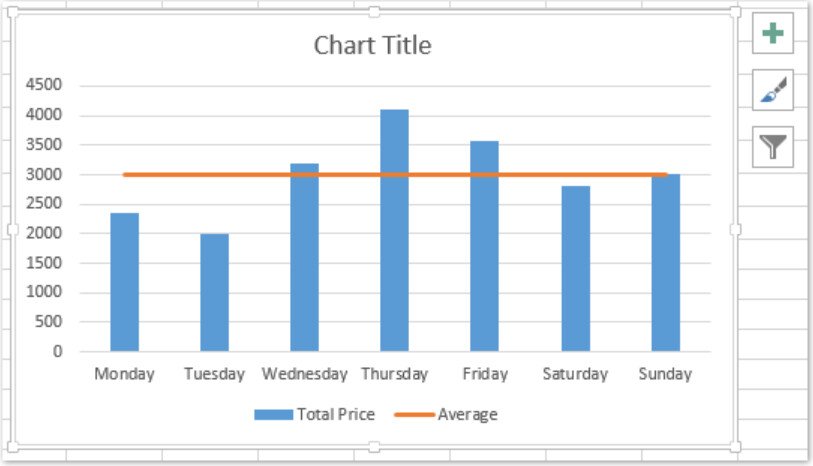Click the Total Price legend entry
This screenshot has height=466, width=813.
click(x=315, y=414)
